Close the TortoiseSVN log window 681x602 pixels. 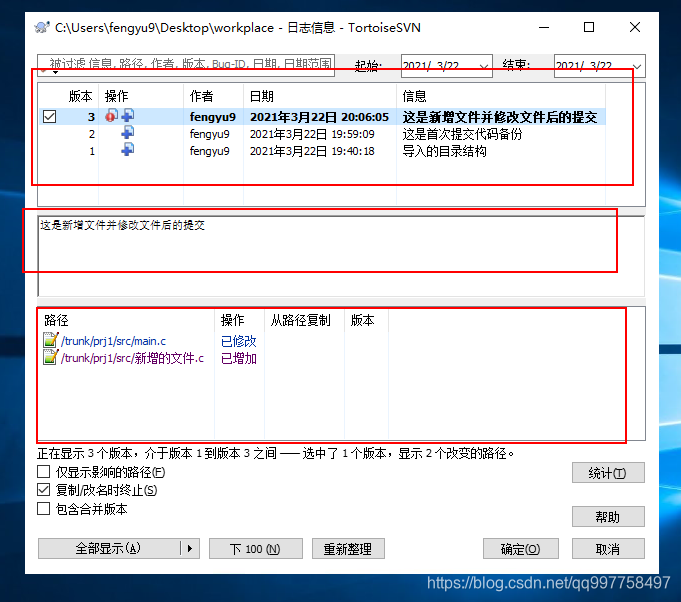pos(635,27)
